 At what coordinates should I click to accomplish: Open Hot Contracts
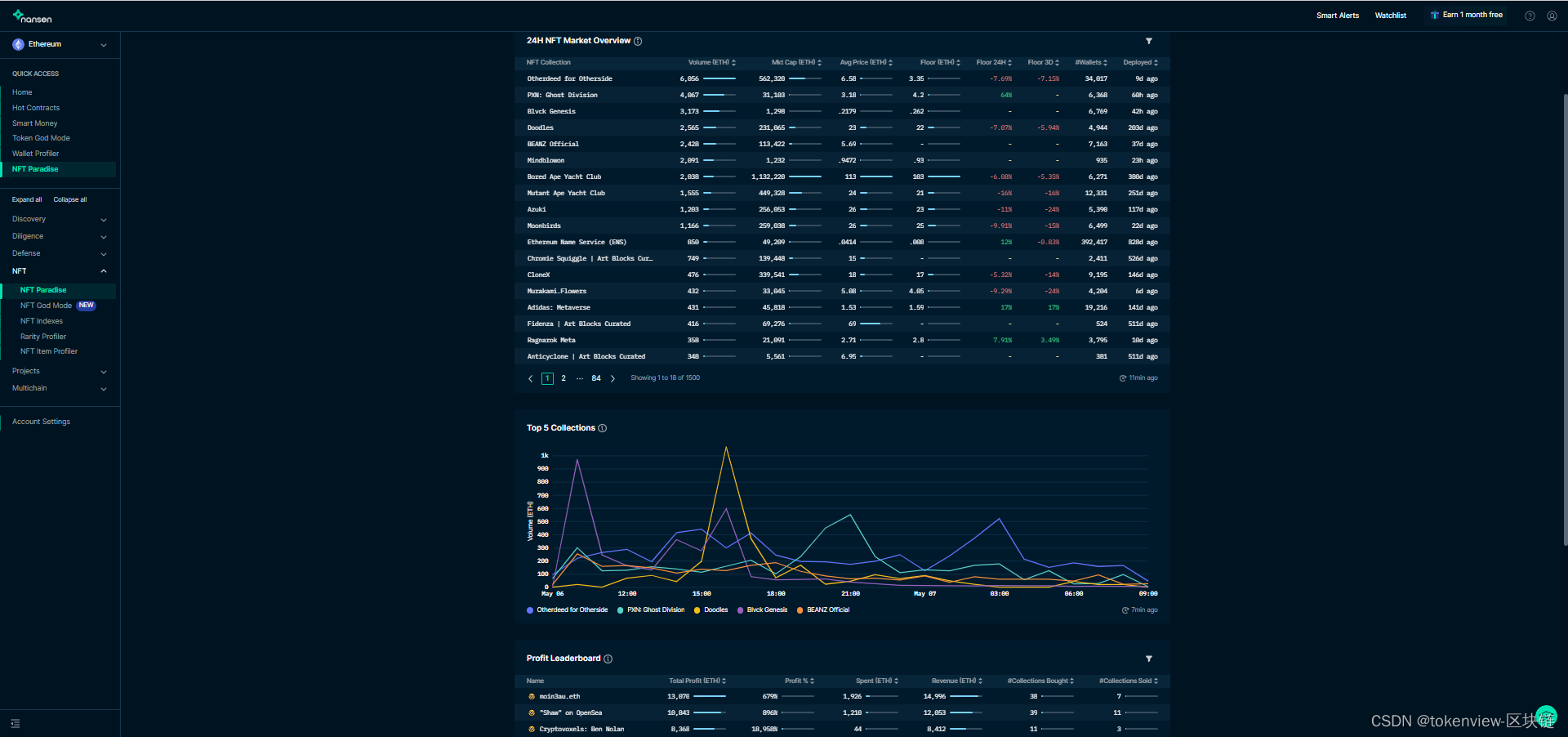(x=36, y=108)
